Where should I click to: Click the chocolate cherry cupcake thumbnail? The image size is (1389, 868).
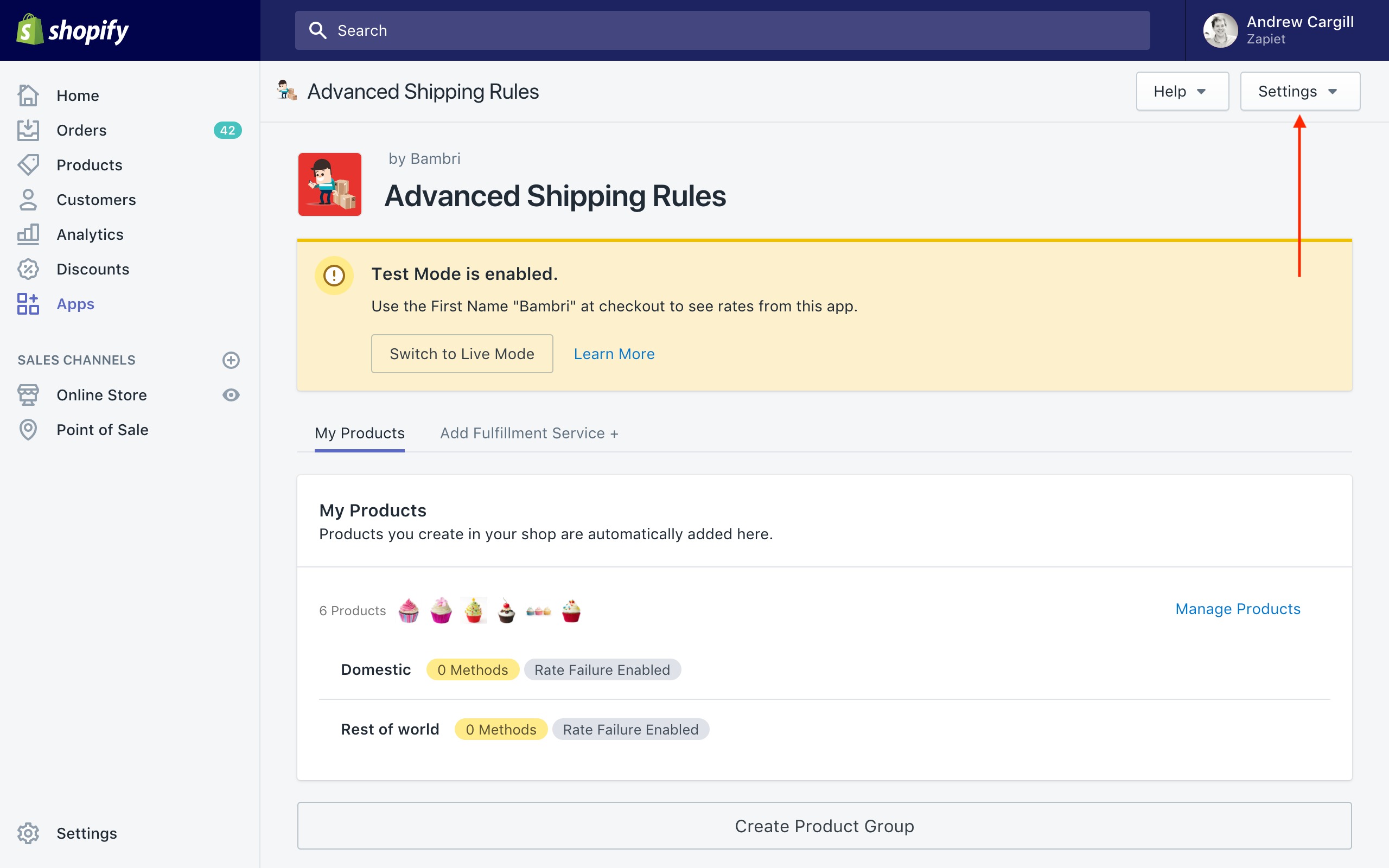click(x=506, y=610)
